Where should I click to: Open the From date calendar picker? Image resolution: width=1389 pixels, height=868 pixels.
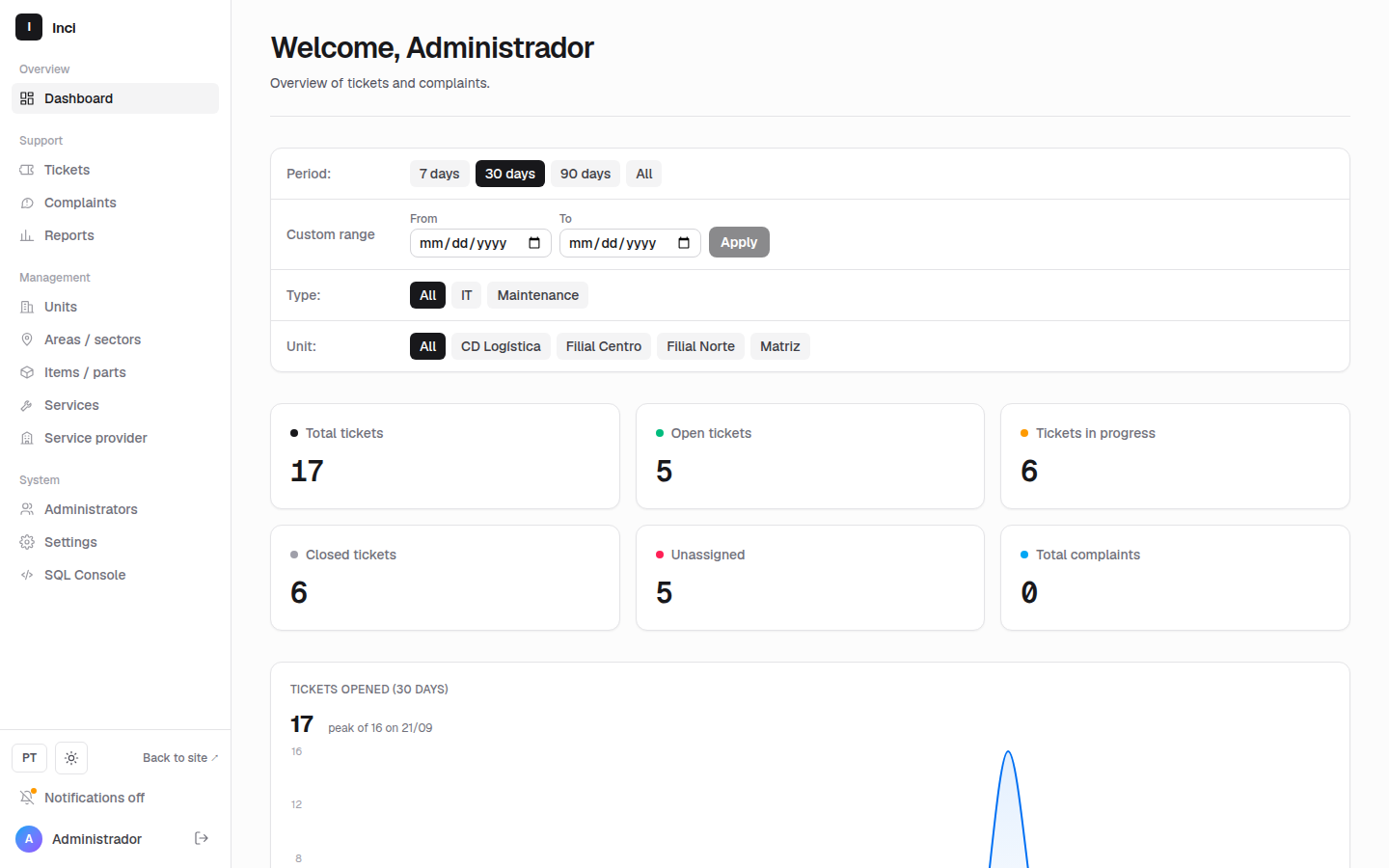click(534, 243)
